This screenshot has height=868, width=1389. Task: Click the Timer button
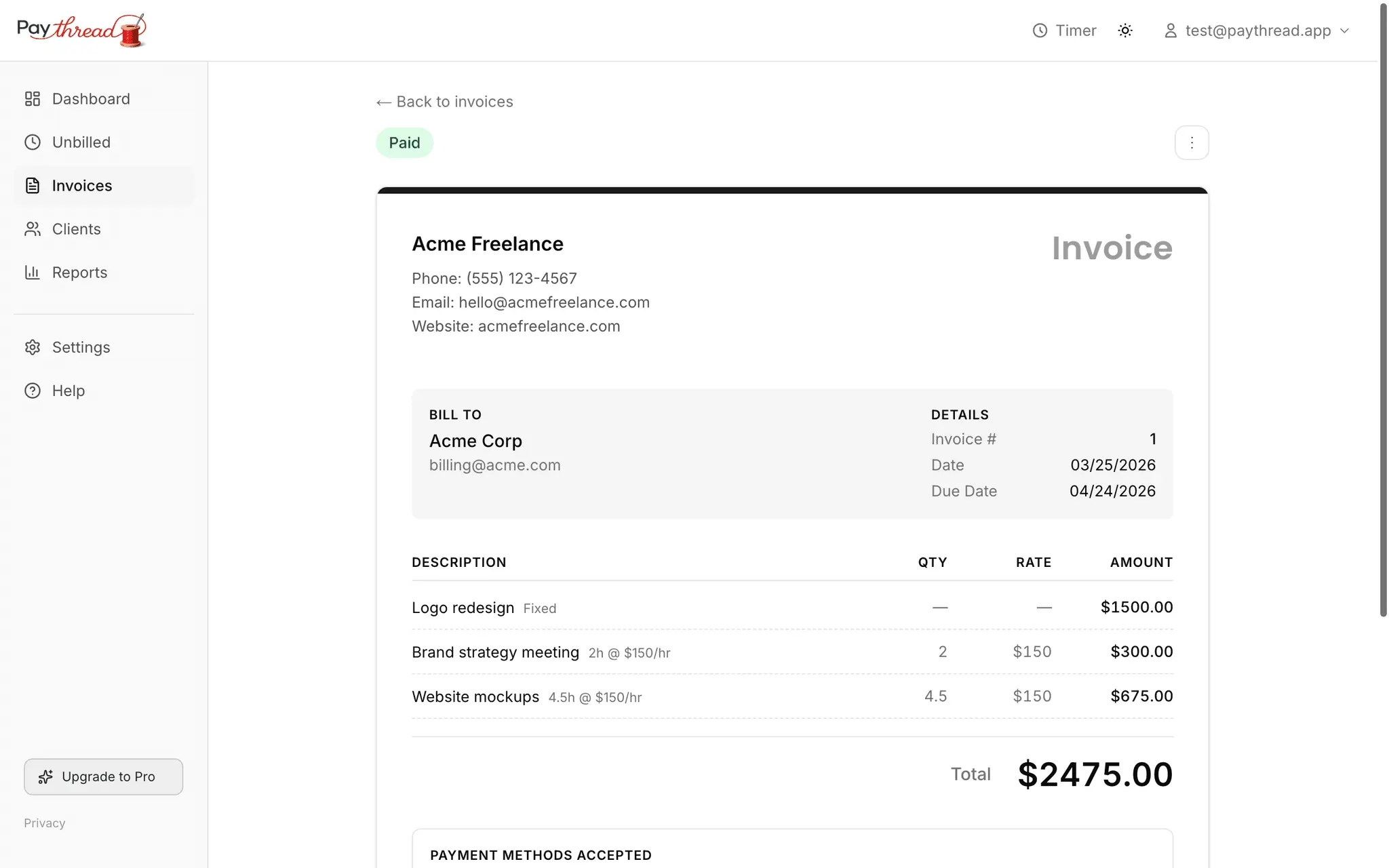[x=1064, y=31]
